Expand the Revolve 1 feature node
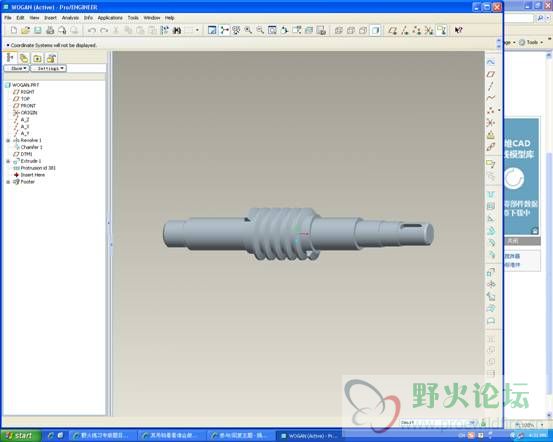553x442 pixels. tap(8, 140)
